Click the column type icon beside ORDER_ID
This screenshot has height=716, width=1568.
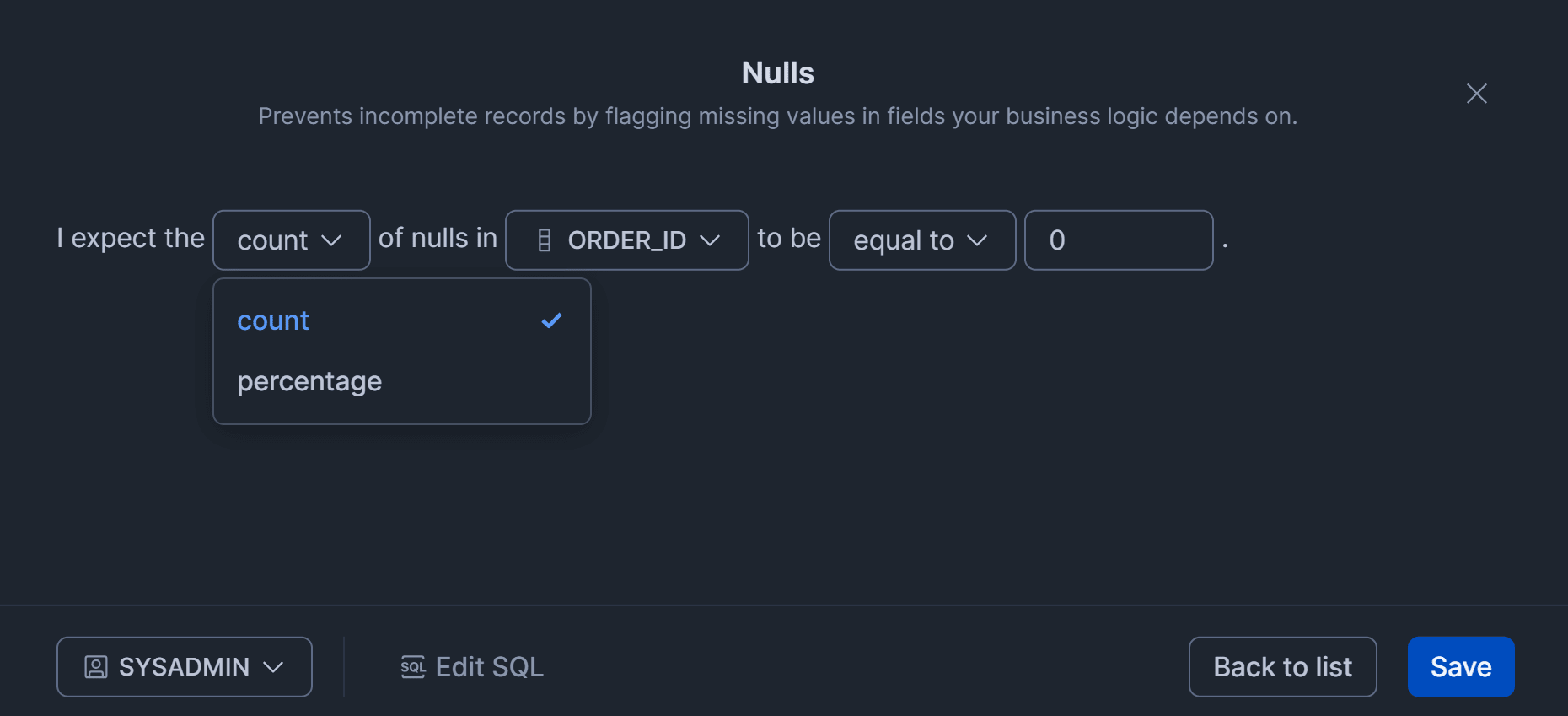[545, 240]
